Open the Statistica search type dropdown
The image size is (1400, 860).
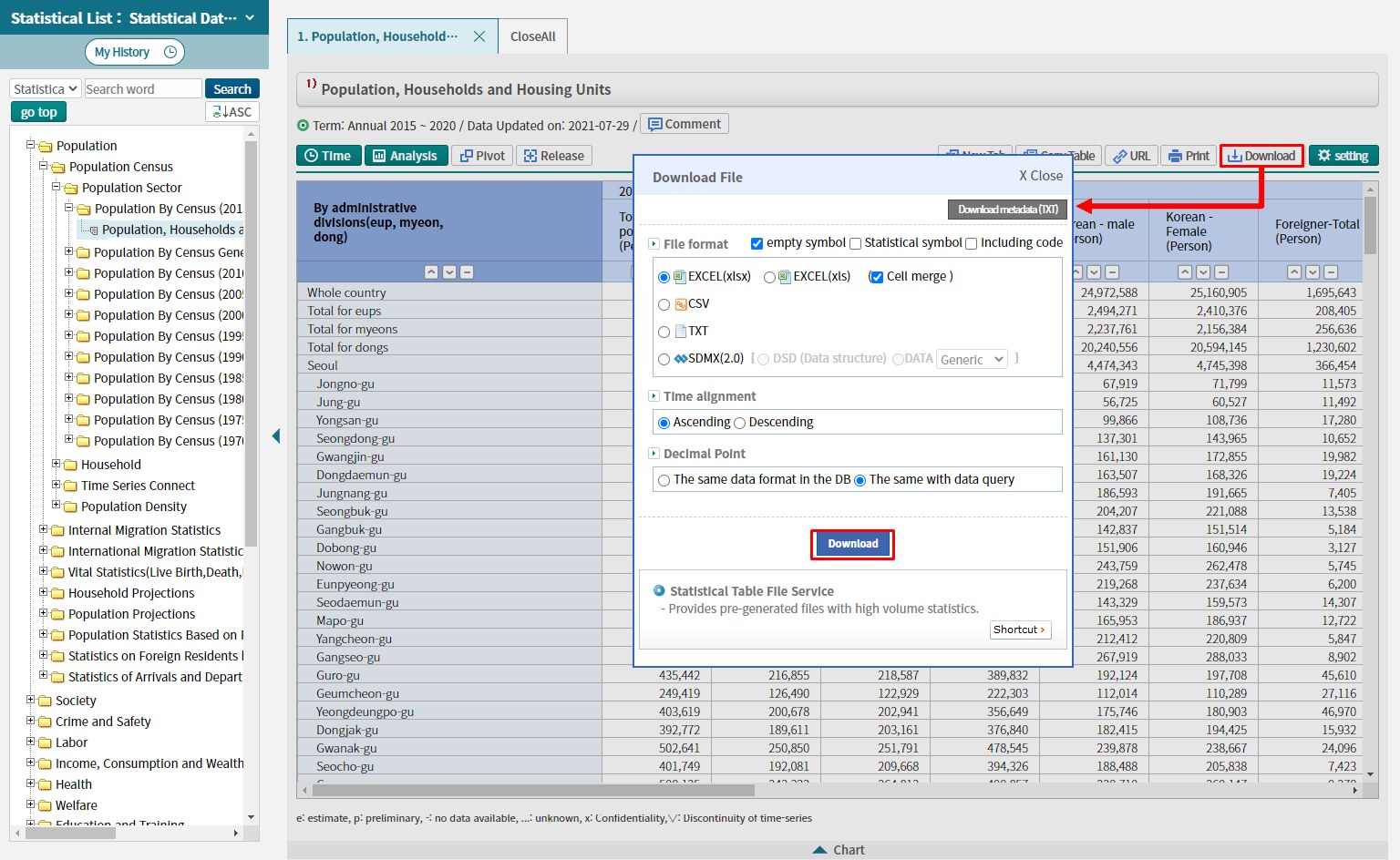pos(46,88)
